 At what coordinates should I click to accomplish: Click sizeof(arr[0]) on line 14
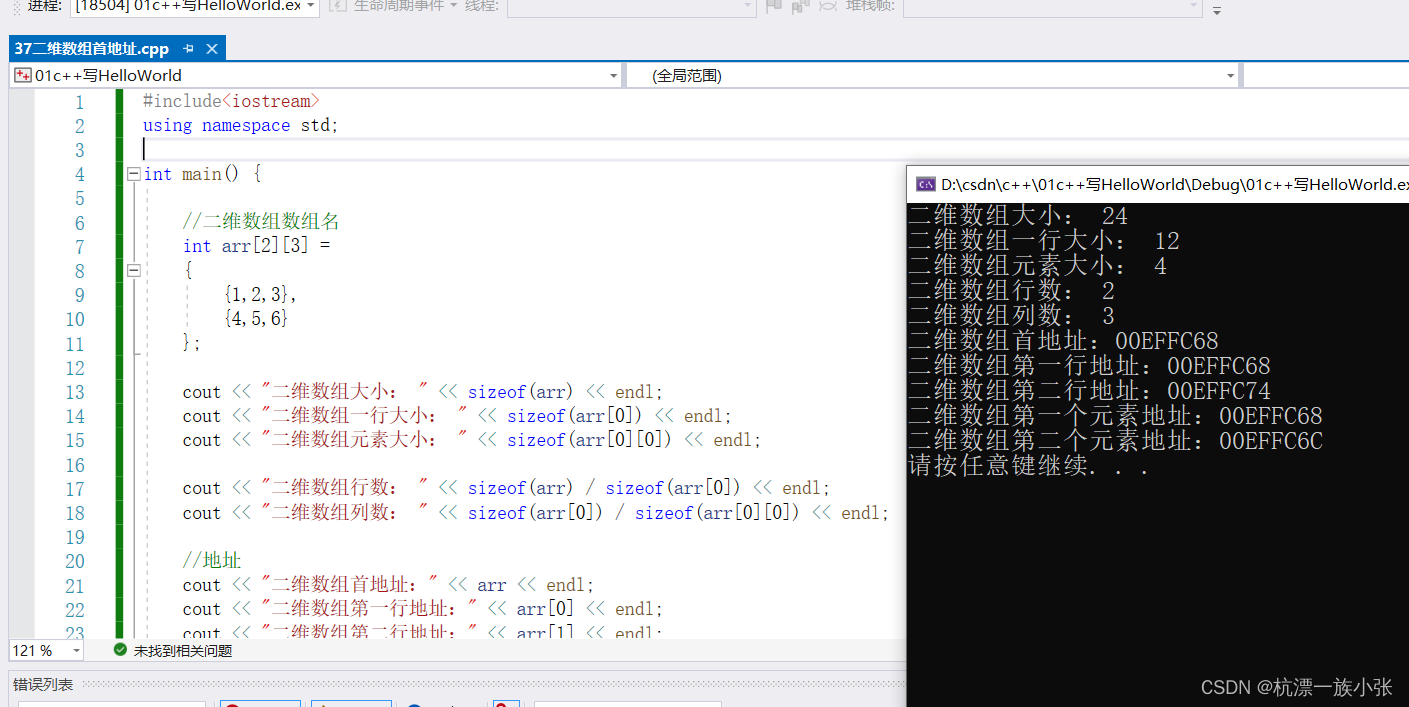click(x=575, y=416)
